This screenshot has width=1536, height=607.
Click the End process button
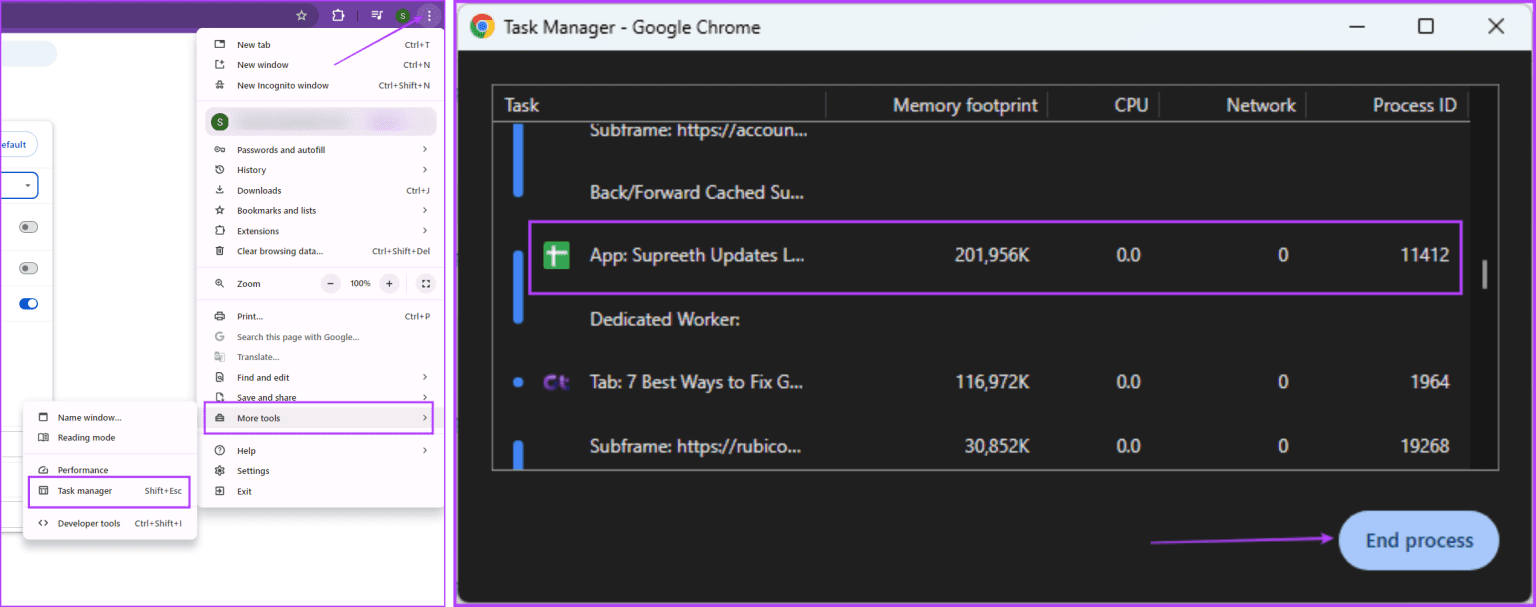tap(1418, 540)
